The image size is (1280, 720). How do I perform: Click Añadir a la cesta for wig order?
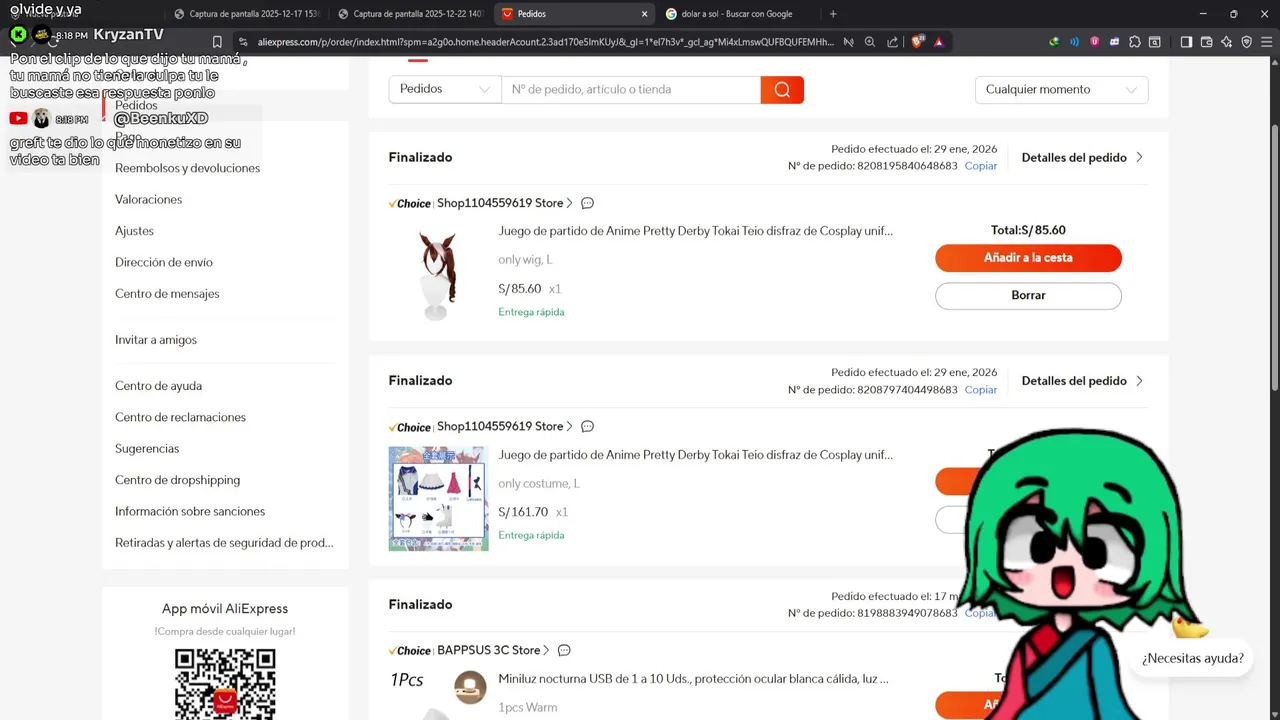(x=1028, y=258)
